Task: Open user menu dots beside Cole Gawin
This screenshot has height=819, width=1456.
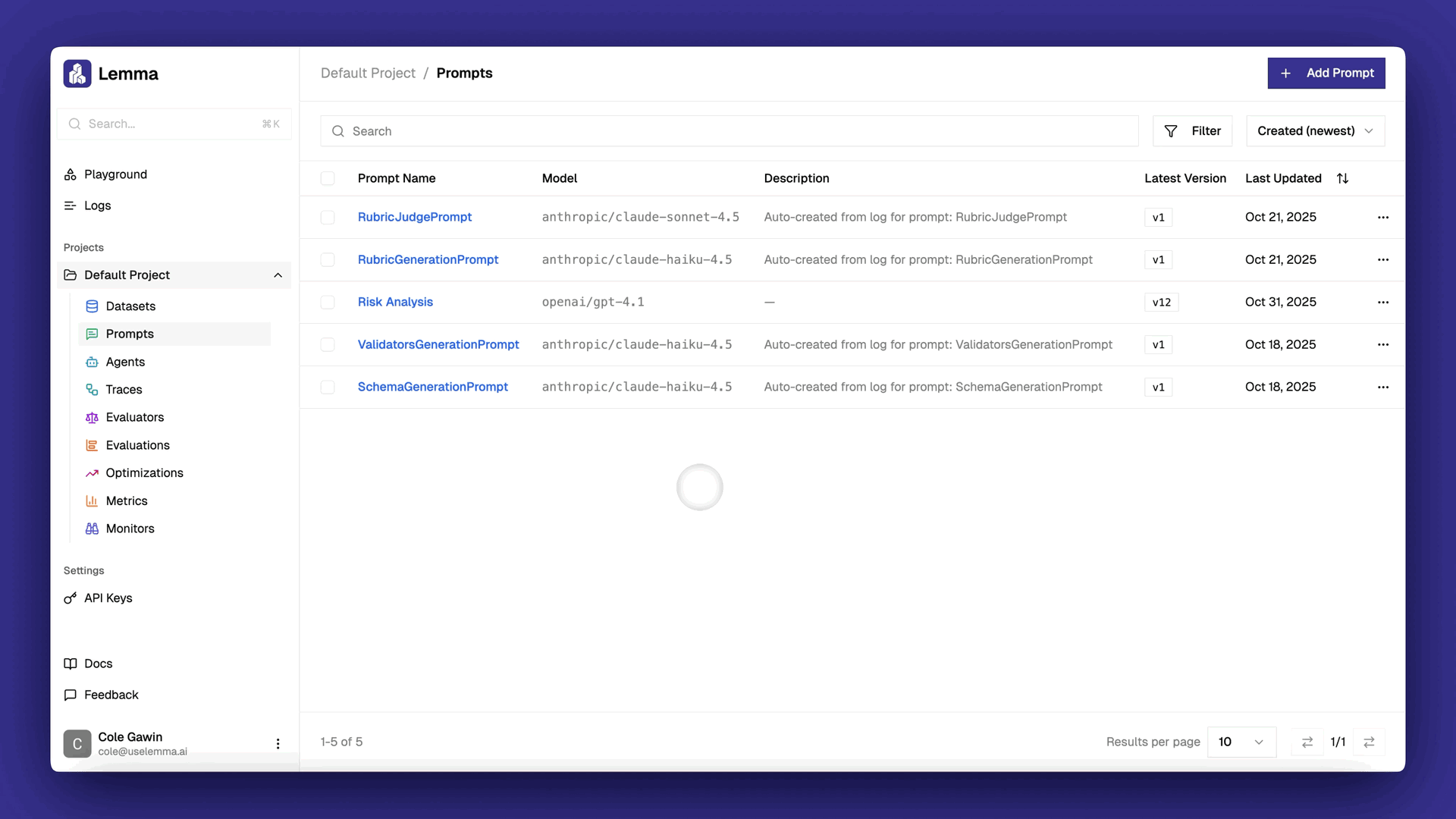Action: point(278,744)
